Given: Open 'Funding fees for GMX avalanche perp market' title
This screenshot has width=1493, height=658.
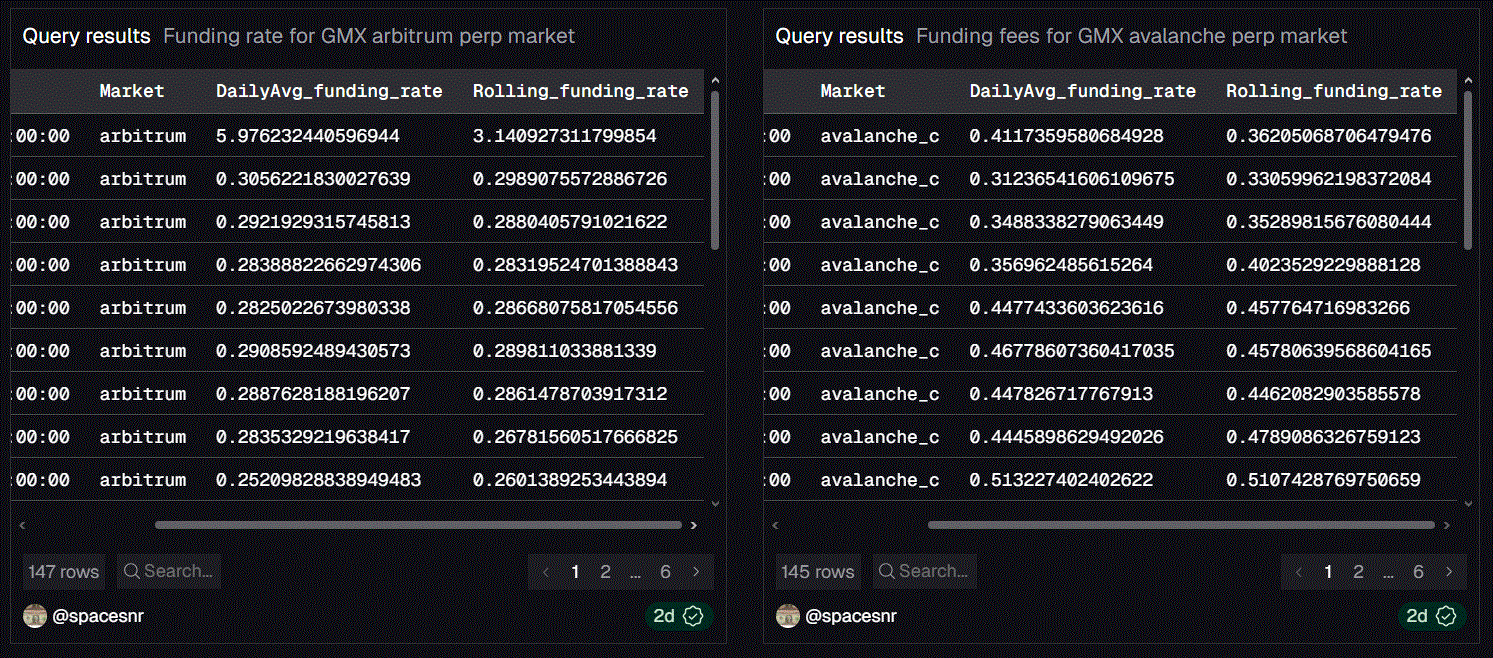Looking at the screenshot, I should tap(1132, 36).
